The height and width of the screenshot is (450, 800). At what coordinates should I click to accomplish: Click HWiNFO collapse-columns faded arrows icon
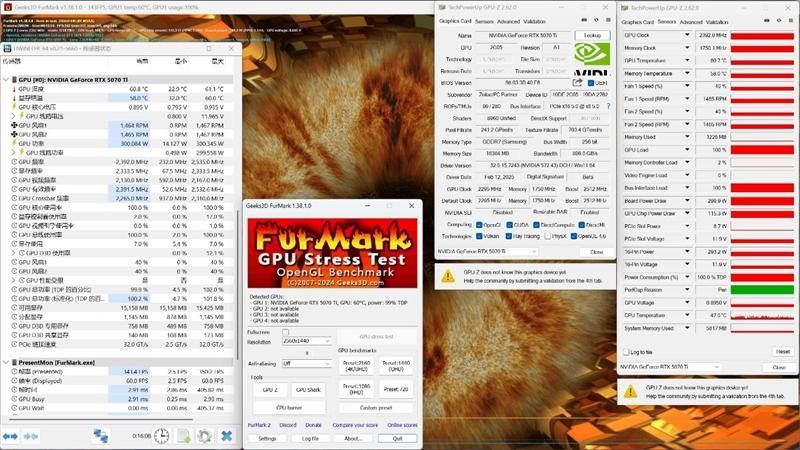point(31,436)
